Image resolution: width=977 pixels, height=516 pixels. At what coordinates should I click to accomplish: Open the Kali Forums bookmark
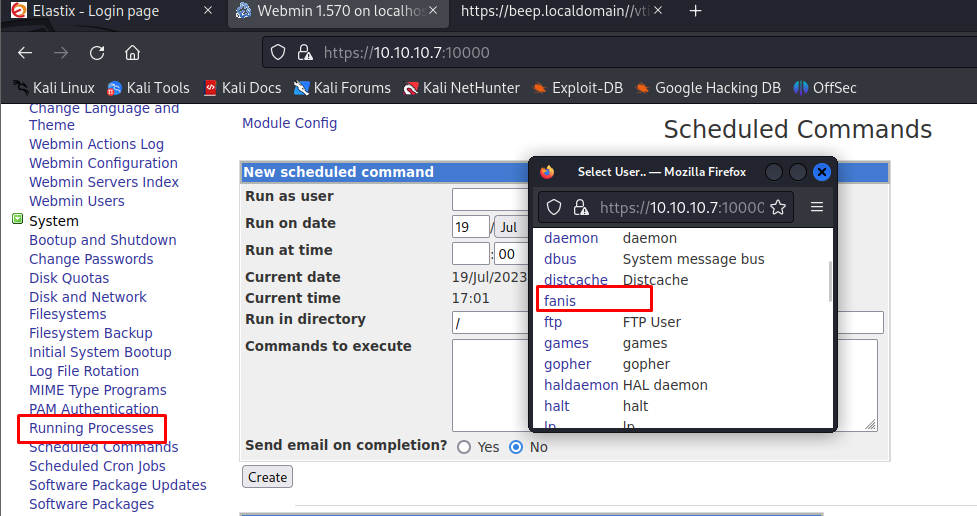[x=342, y=88]
